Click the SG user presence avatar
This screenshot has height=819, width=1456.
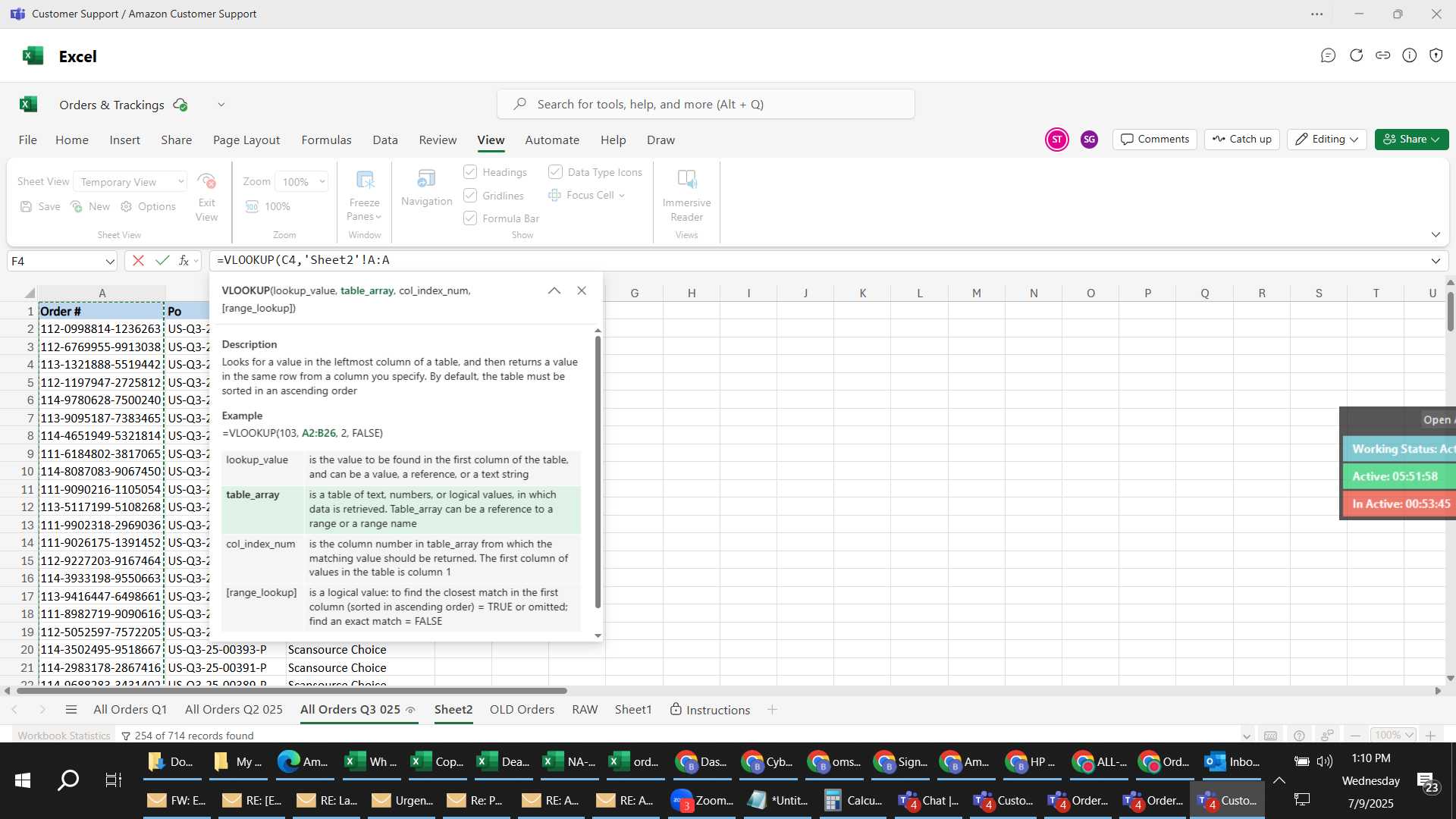[1089, 140]
